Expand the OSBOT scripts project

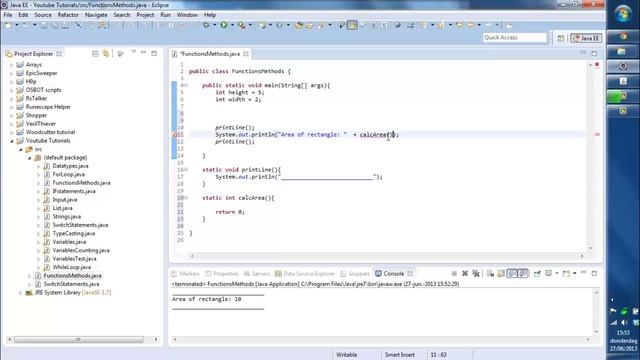tap(11, 90)
